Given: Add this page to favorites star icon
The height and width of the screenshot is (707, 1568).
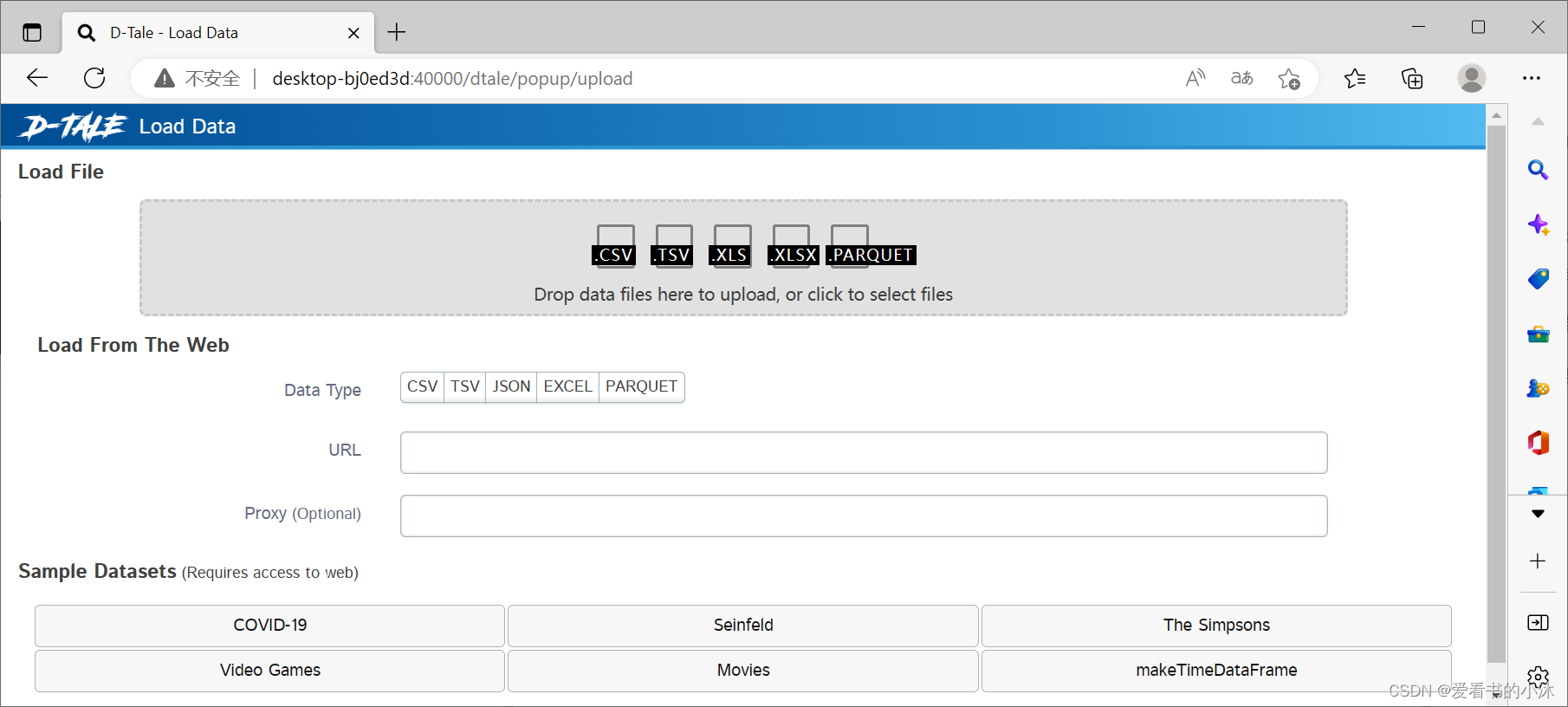Looking at the screenshot, I should [1289, 79].
